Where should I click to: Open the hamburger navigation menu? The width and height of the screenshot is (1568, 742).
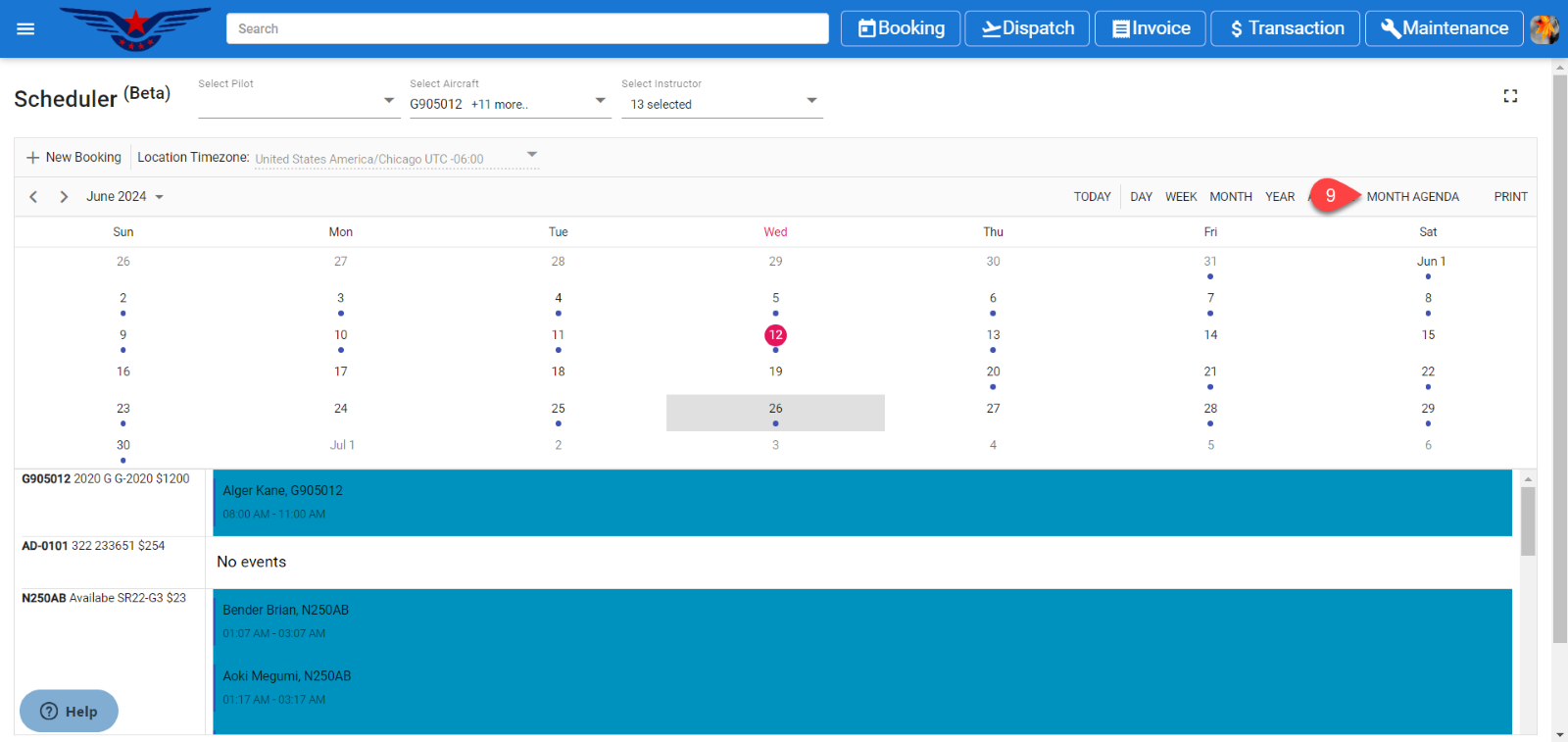(25, 29)
